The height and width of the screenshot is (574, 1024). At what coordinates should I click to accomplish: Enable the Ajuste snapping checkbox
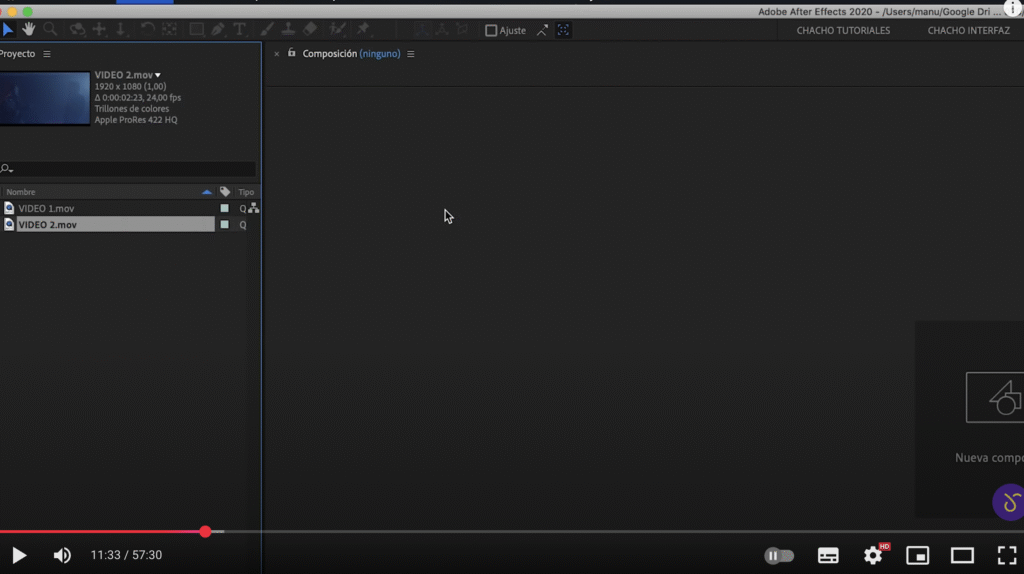(x=491, y=31)
